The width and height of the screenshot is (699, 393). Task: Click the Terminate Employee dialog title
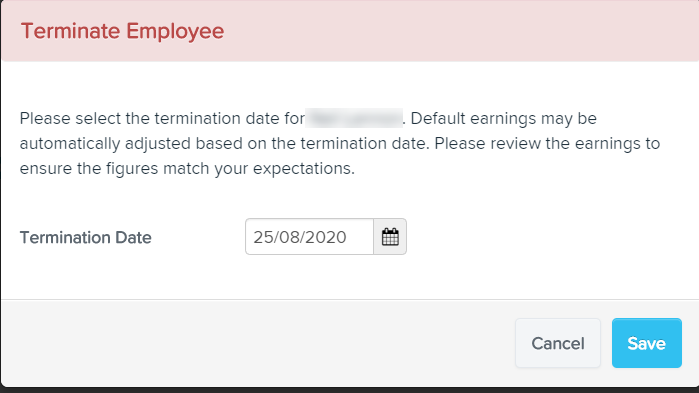click(x=122, y=31)
